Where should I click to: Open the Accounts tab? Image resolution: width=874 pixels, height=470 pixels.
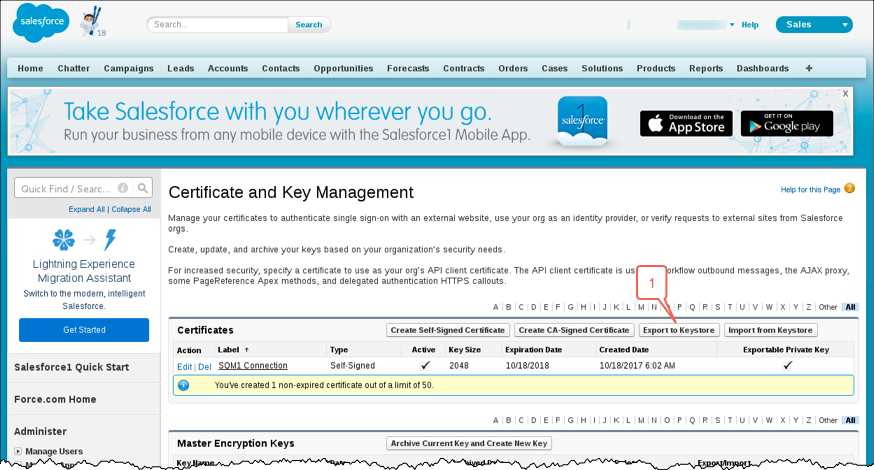(x=228, y=68)
